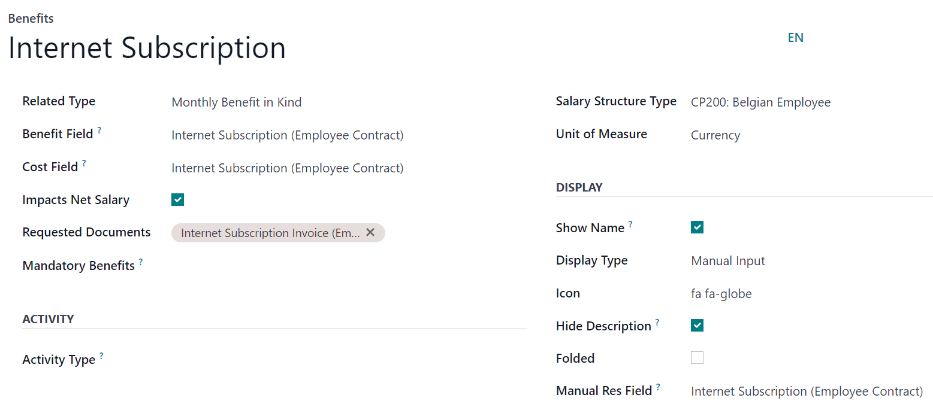Enable the Folded checkbox
This screenshot has height=404, width=933.
coord(697,358)
